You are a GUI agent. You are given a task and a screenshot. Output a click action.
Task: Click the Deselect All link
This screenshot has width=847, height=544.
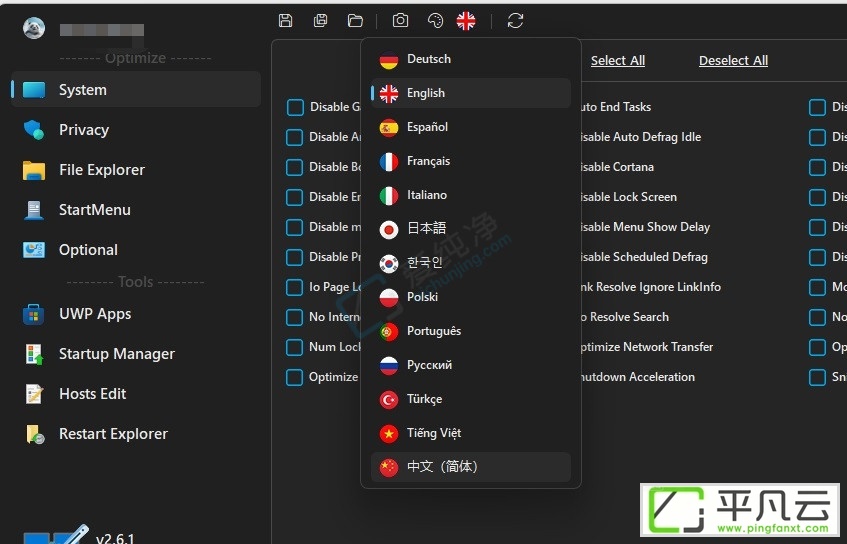733,61
